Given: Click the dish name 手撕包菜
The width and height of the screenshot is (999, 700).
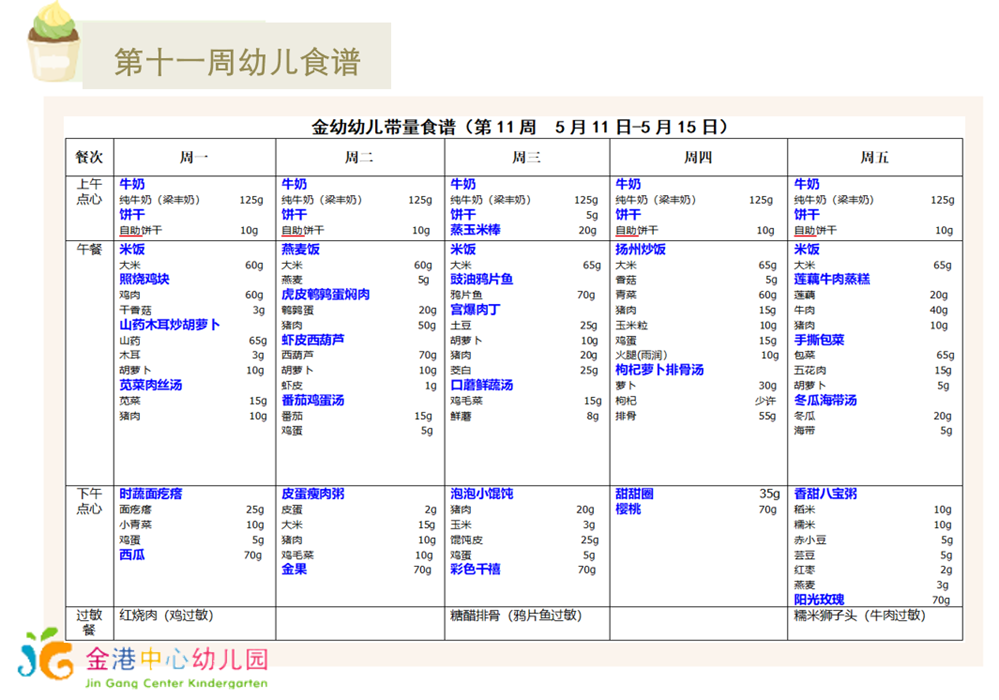Looking at the screenshot, I should pyautogui.click(x=819, y=339).
